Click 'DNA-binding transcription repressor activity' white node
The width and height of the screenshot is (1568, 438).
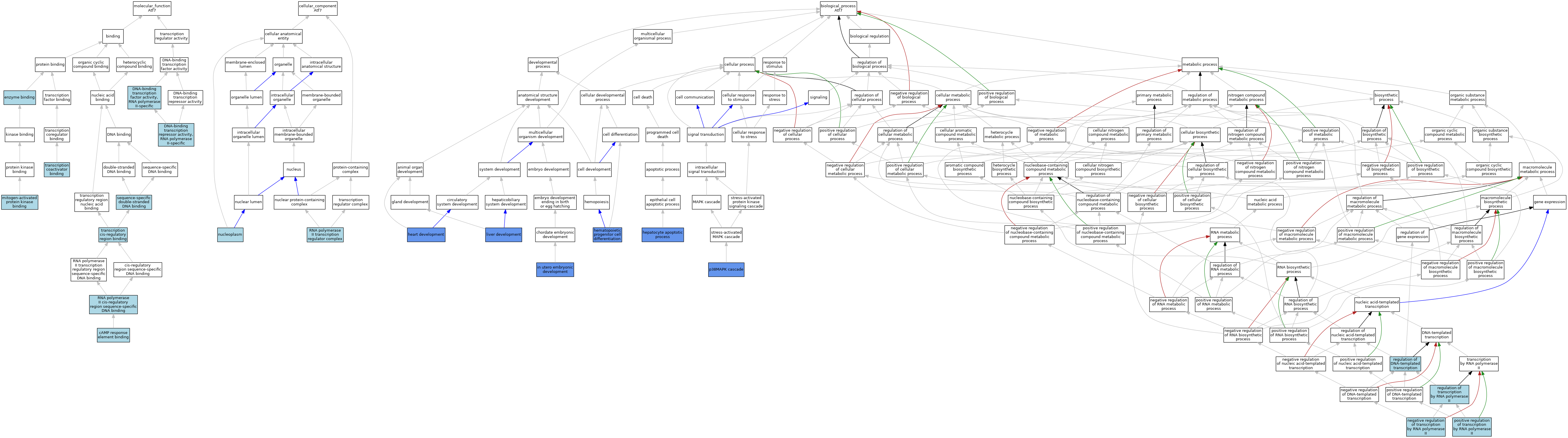(x=185, y=97)
